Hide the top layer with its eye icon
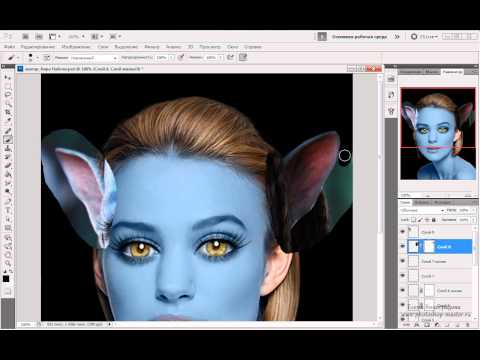 pyautogui.click(x=403, y=231)
